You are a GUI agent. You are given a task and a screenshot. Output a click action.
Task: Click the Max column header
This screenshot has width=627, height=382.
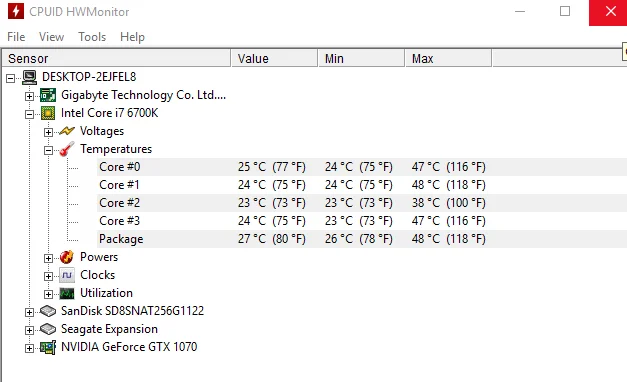coord(449,58)
